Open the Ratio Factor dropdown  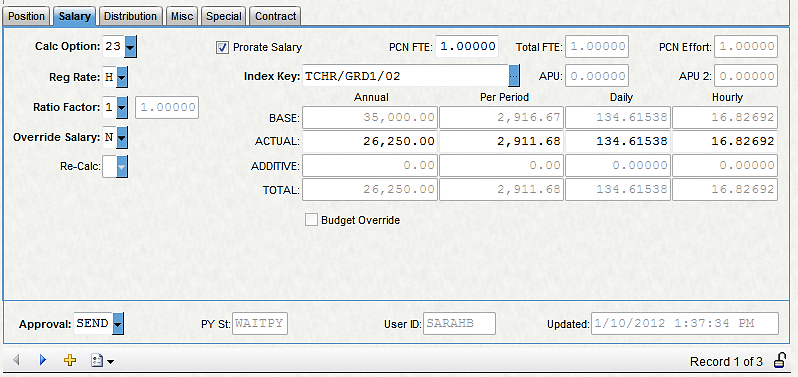click(x=122, y=107)
